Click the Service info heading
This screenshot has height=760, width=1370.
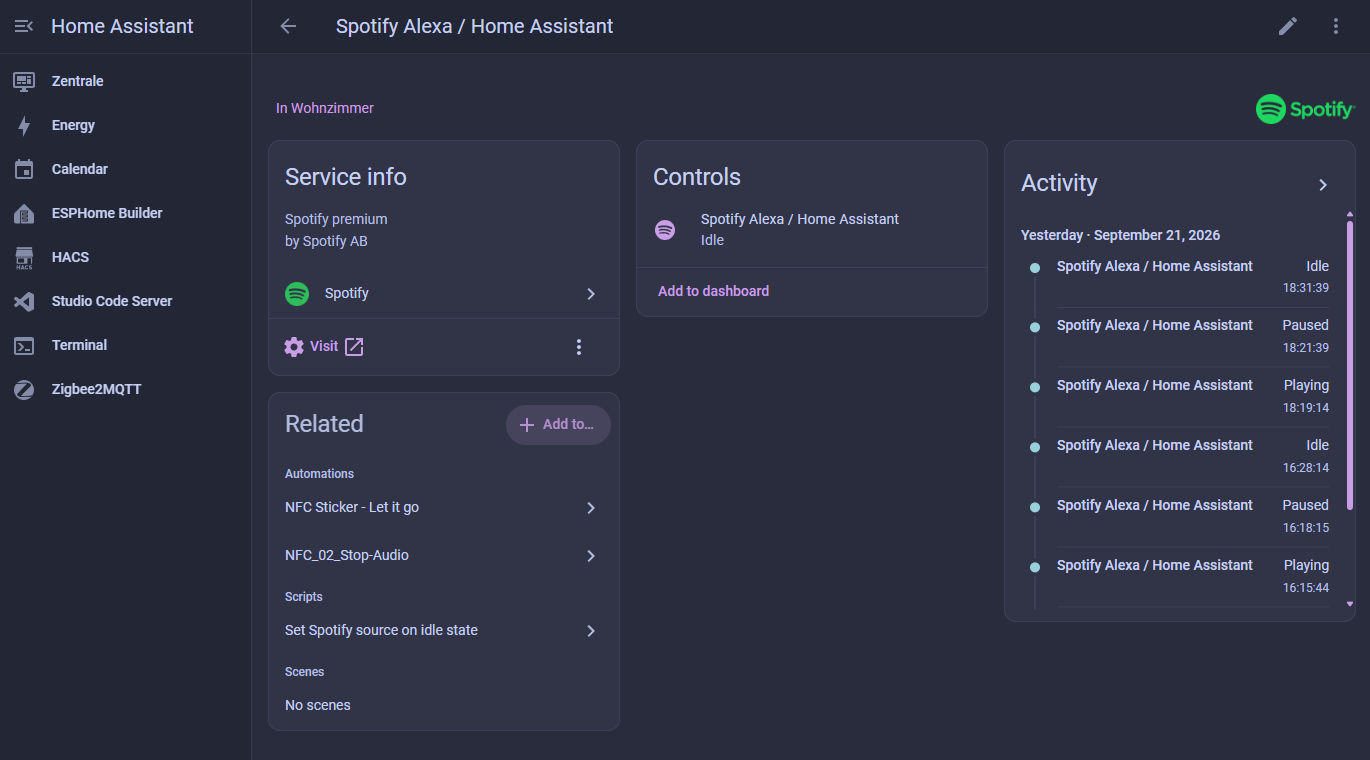point(346,177)
